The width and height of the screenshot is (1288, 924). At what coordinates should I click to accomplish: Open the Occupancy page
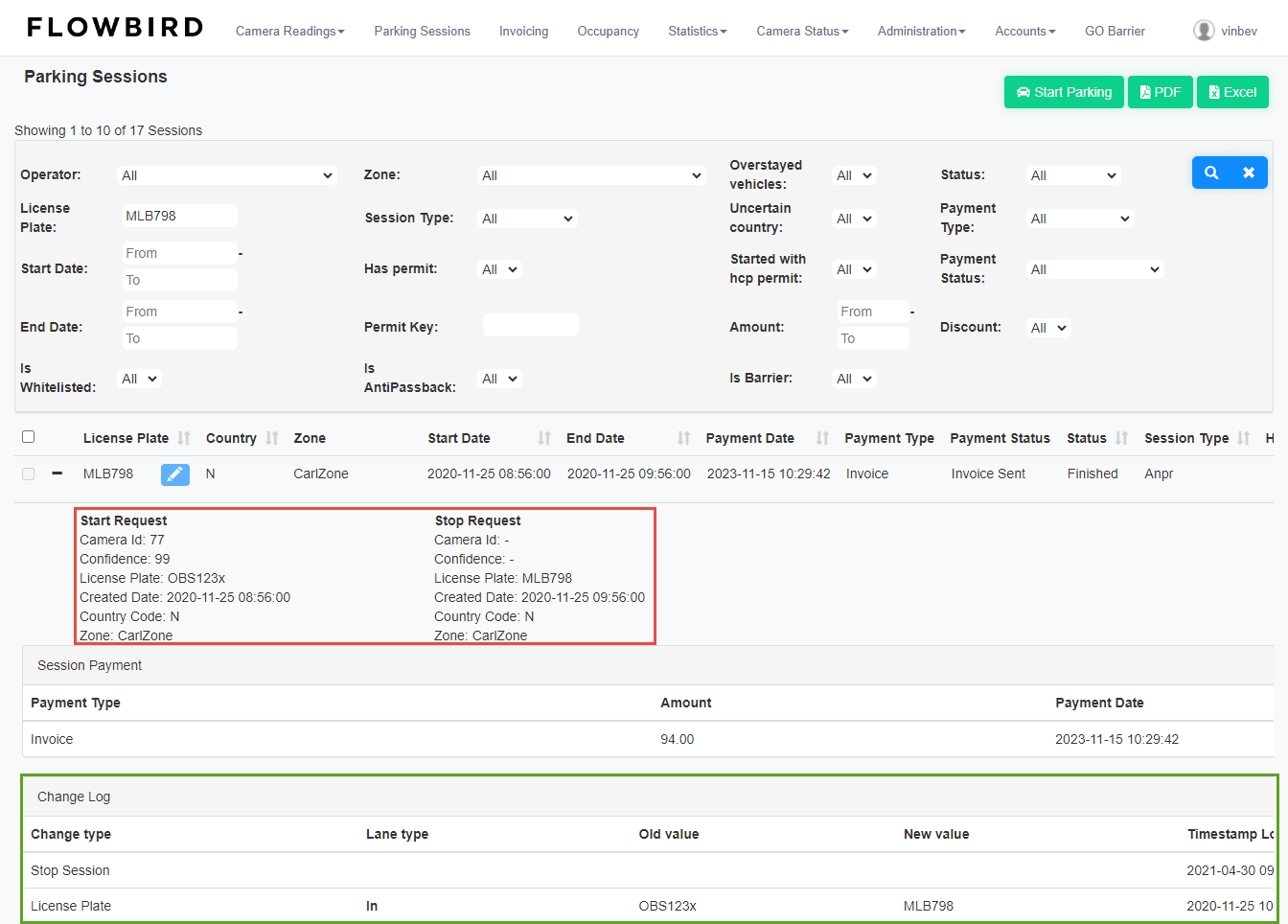point(608,31)
